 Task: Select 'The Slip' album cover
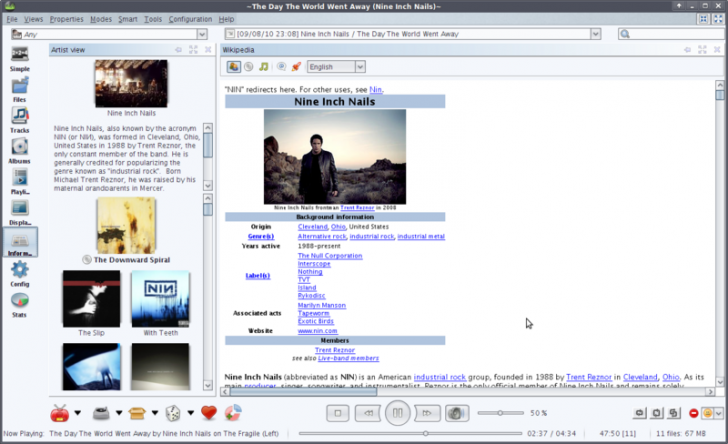[x=91, y=299]
